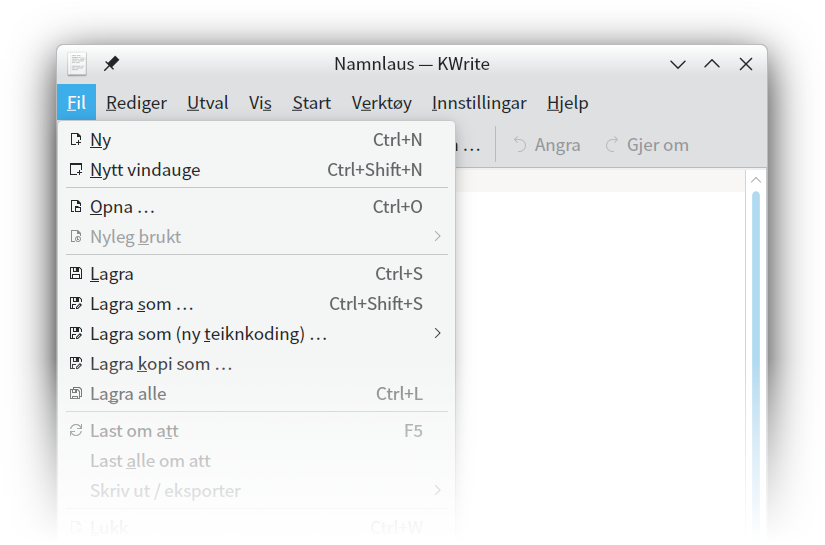Viewport: 825px width, 545px height.
Task: Click the save-as icon beside Lagra som …
Action: [x=76, y=304]
